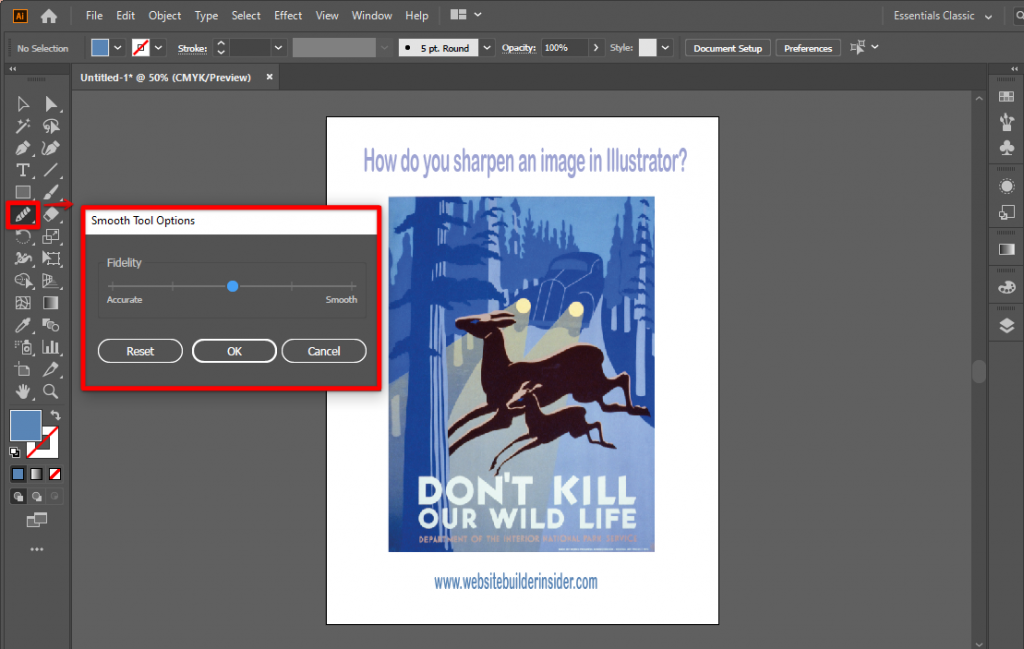
Task: Collapse the right panel dock
Action: (1012, 68)
